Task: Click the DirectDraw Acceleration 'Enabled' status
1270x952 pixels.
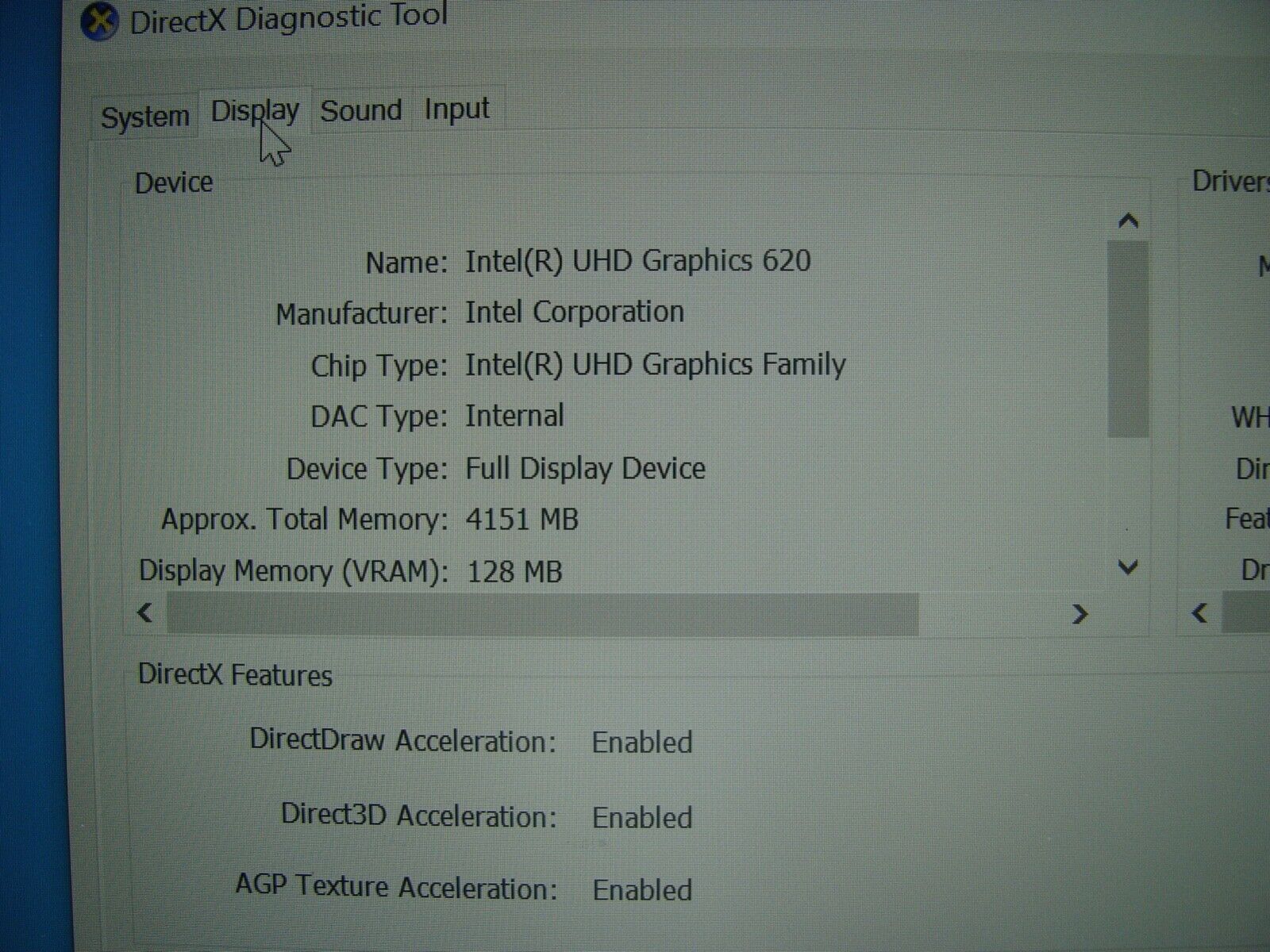Action: pyautogui.click(x=642, y=743)
